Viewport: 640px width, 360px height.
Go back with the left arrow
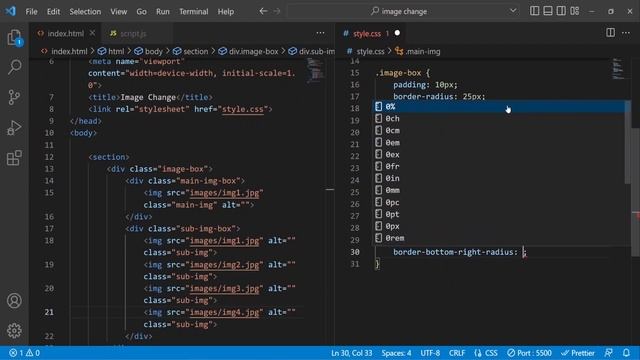click(263, 11)
